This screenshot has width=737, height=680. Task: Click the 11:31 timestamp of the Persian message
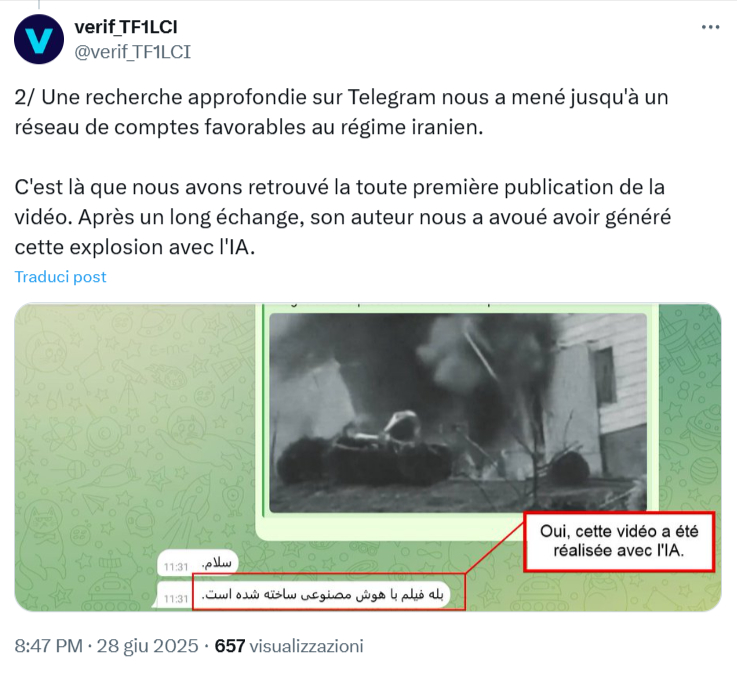click(x=176, y=599)
